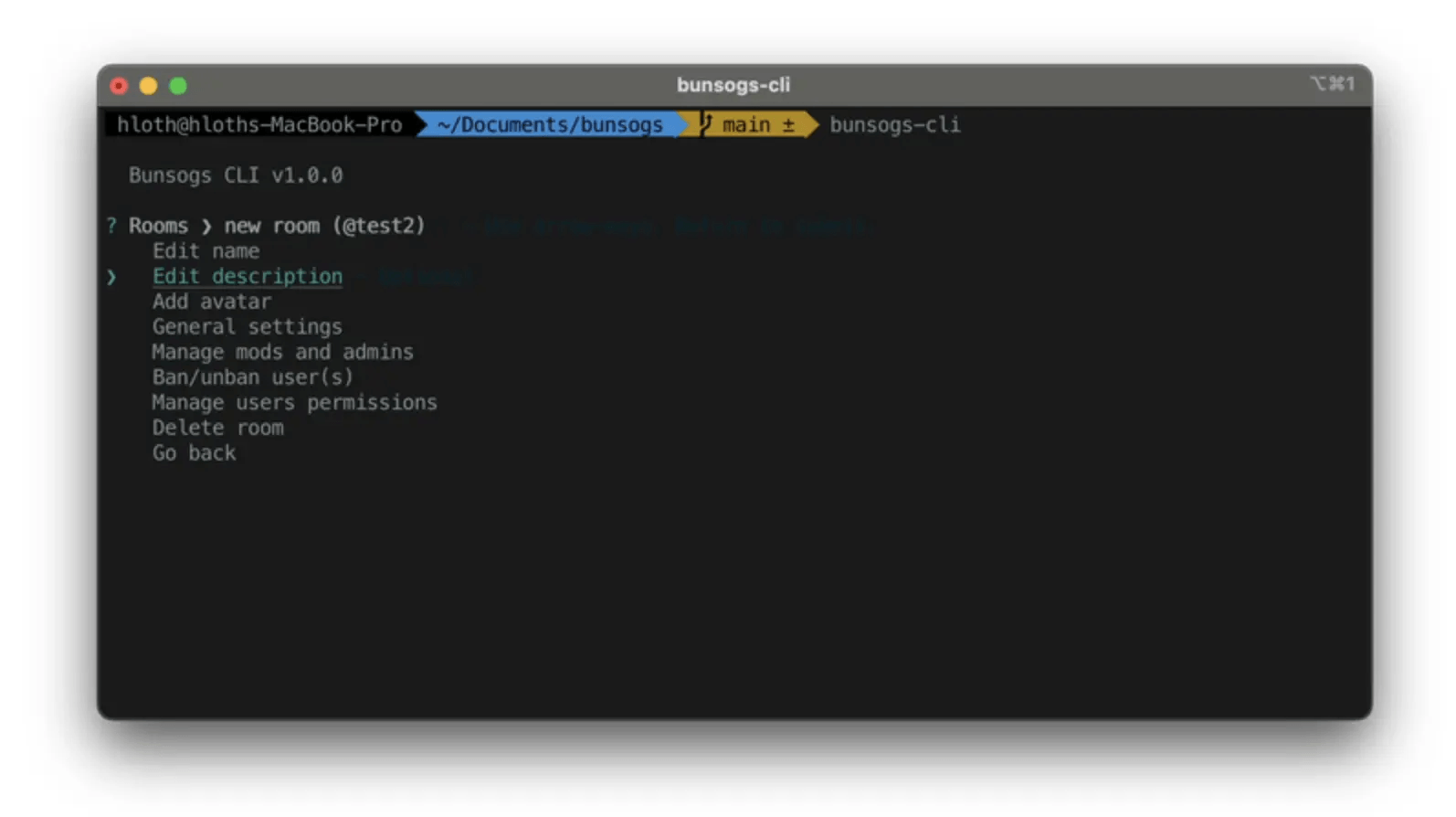This screenshot has height=817, width=1456.
Task: Select Add avatar in the room menu
Action: pos(212,302)
